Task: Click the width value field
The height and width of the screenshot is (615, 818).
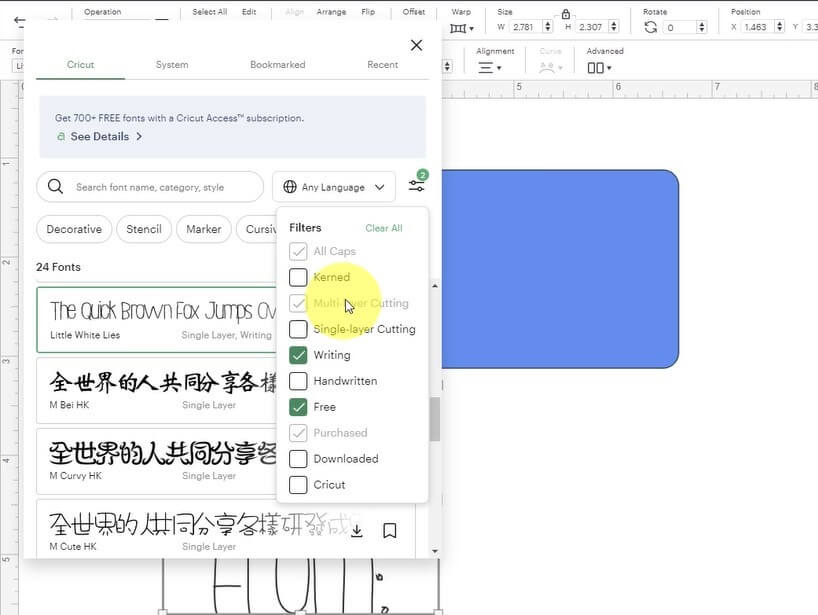Action: click(526, 27)
